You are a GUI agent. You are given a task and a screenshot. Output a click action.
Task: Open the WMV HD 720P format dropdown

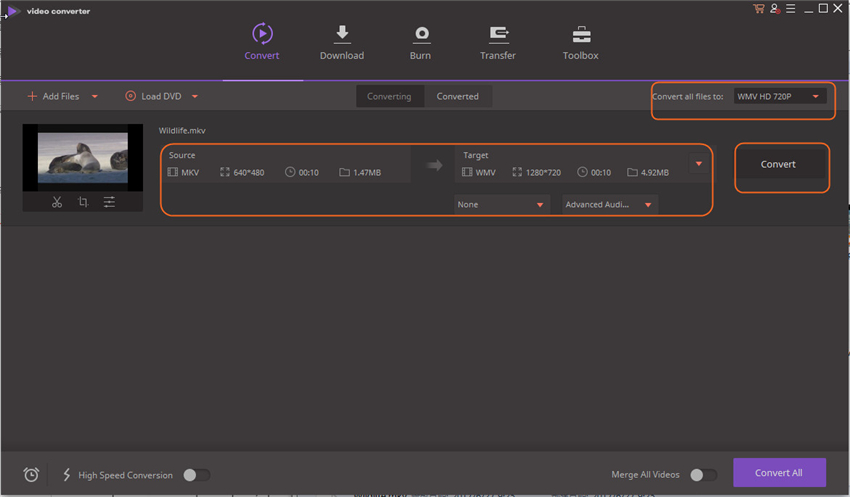(780, 96)
